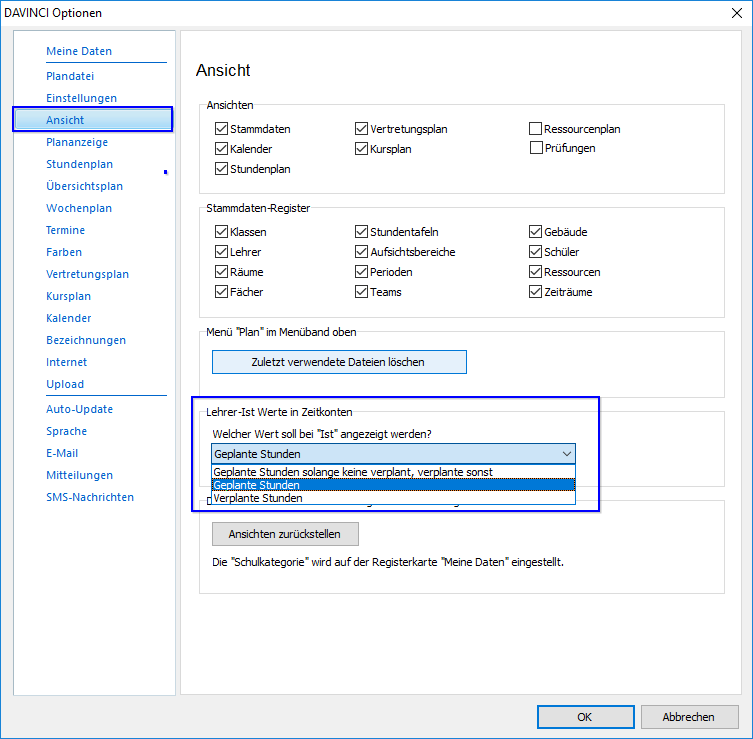This screenshot has height=739, width=753.
Task: Open Mitteilungen settings
Action: click(x=79, y=475)
